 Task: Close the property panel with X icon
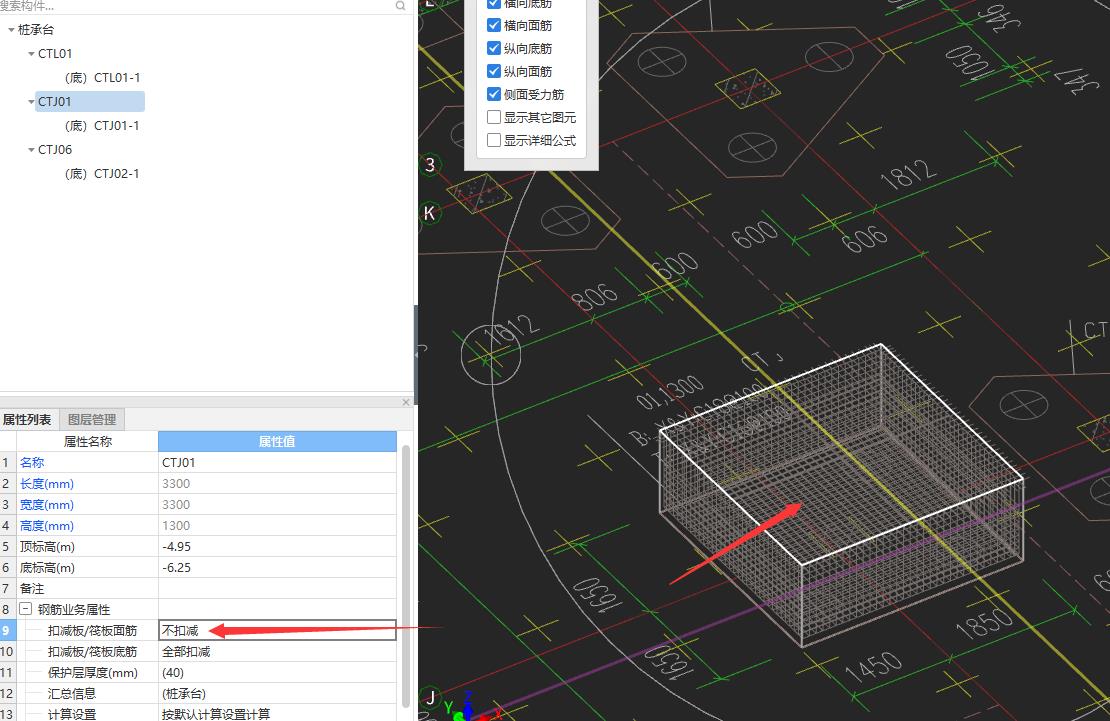click(x=406, y=402)
